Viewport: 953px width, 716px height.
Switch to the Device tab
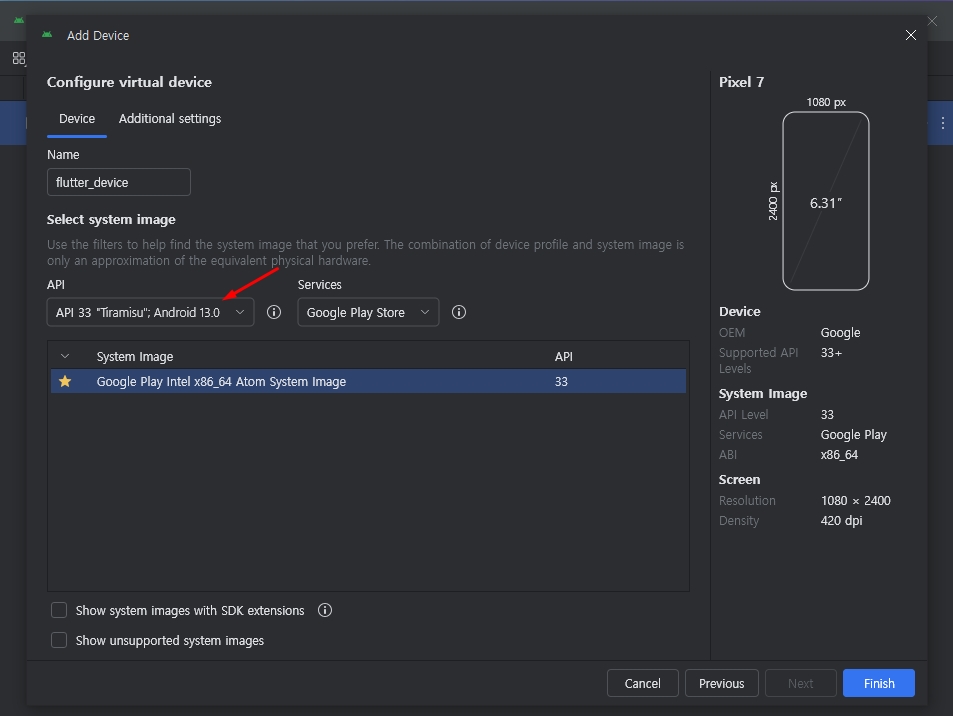click(x=77, y=119)
